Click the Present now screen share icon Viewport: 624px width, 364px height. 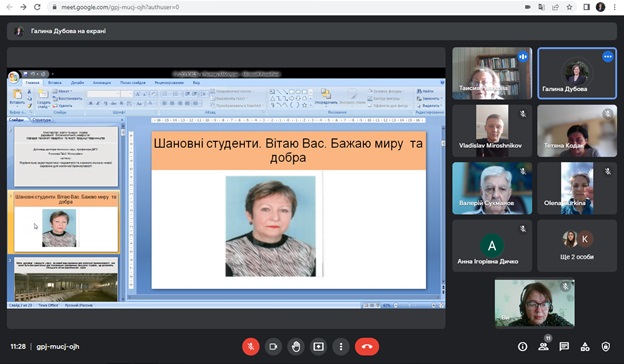click(x=318, y=346)
